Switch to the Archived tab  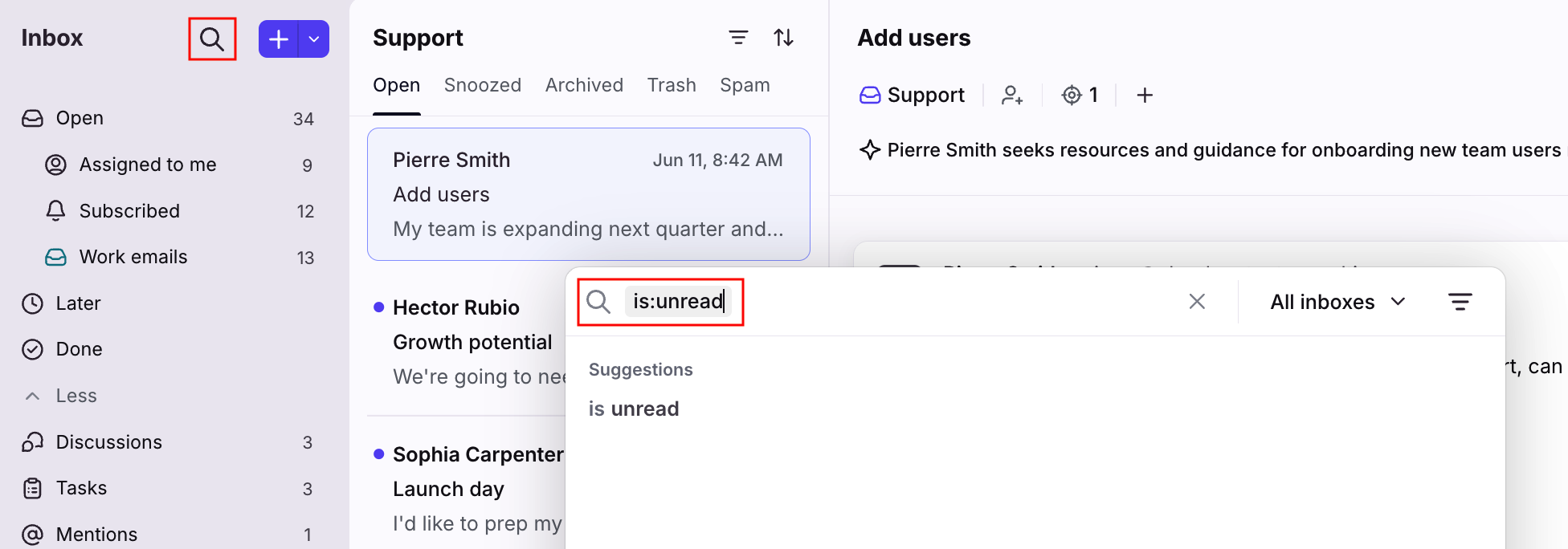pyautogui.click(x=584, y=85)
